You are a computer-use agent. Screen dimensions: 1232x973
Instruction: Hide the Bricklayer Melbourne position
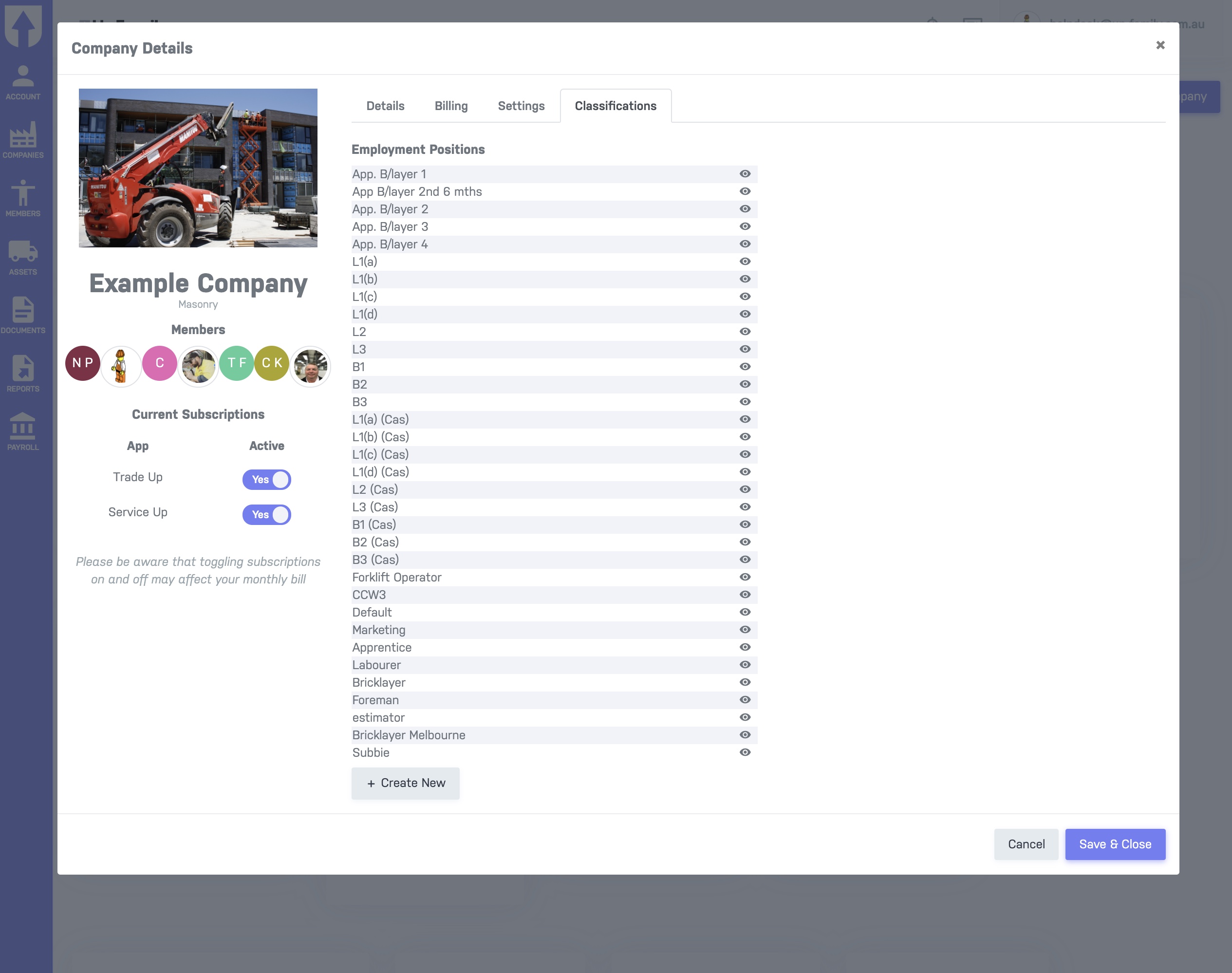(745, 735)
